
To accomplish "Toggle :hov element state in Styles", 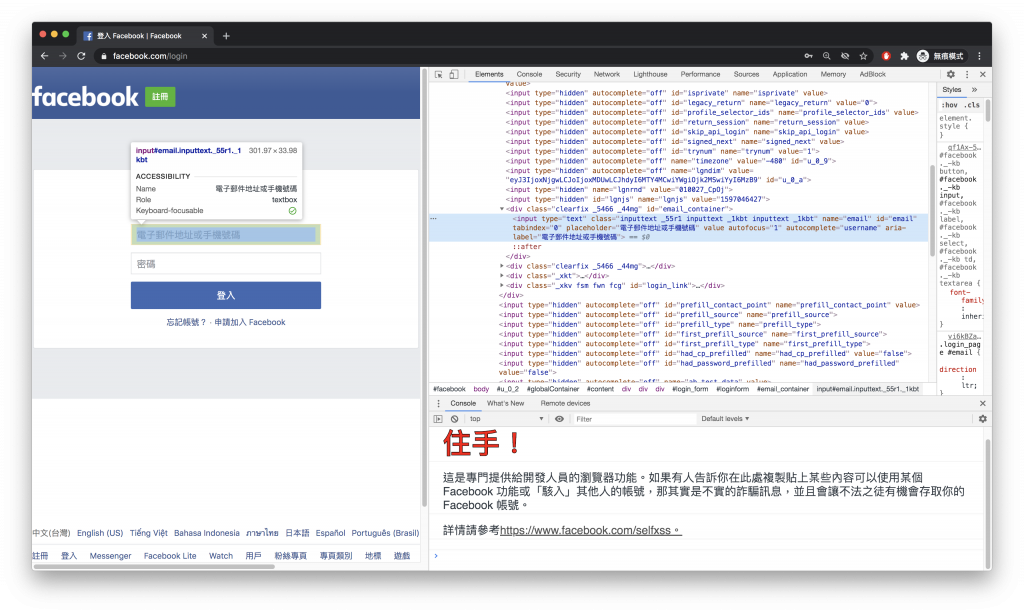I will (x=950, y=105).
